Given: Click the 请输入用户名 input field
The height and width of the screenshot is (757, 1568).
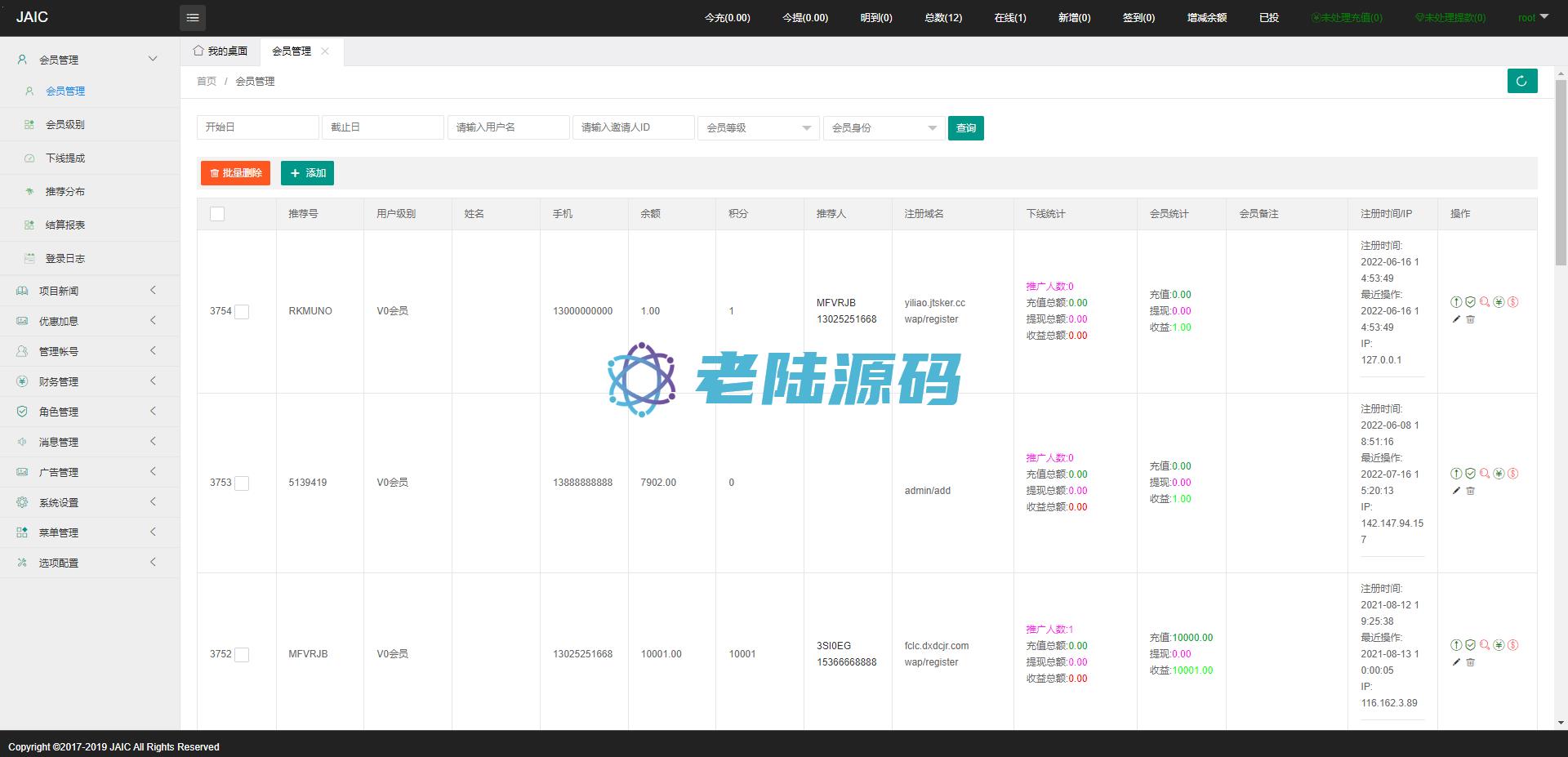Looking at the screenshot, I should click(508, 127).
